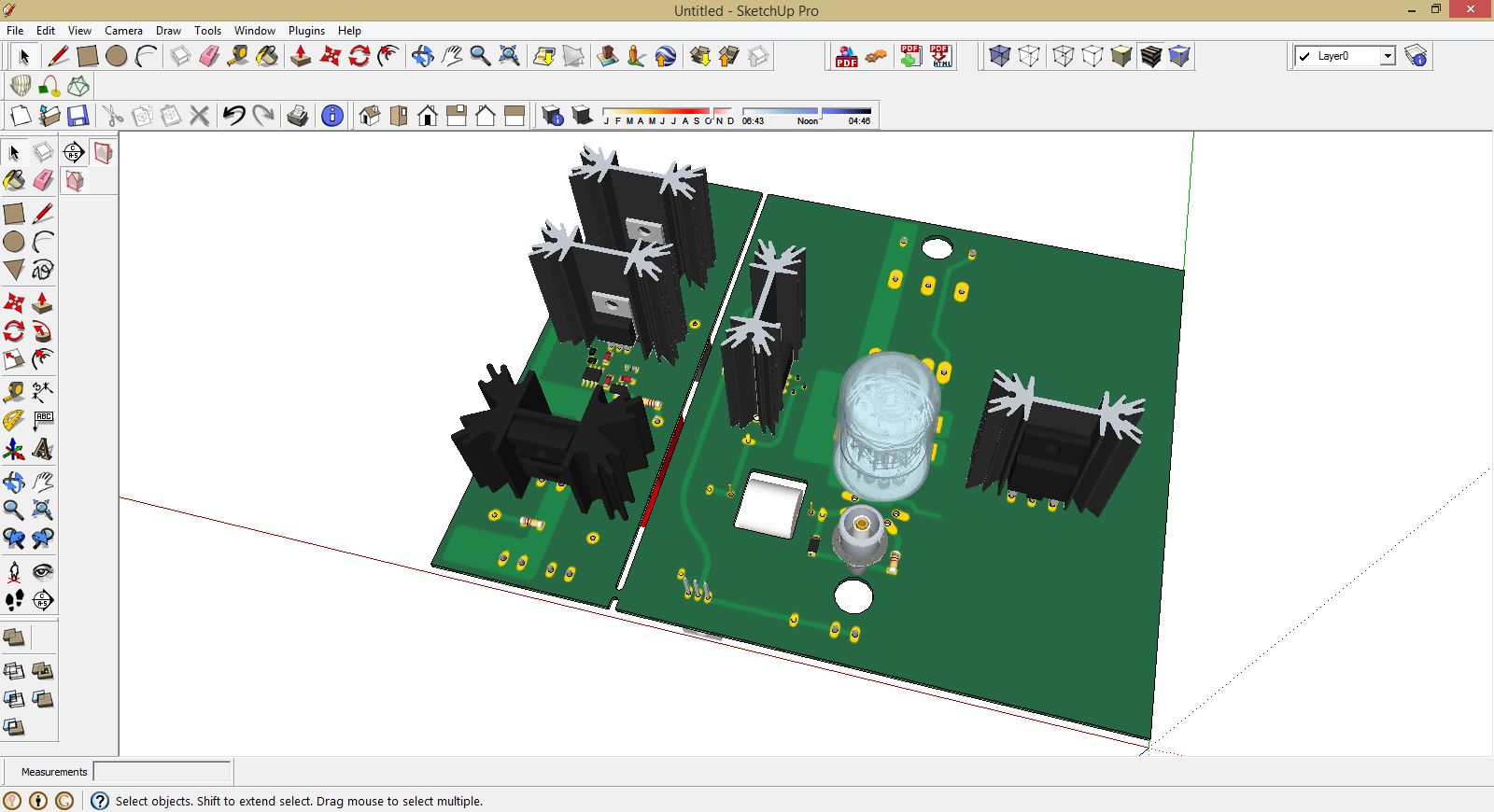1494x812 pixels.
Task: Click the white square component on board
Action: [770, 505]
